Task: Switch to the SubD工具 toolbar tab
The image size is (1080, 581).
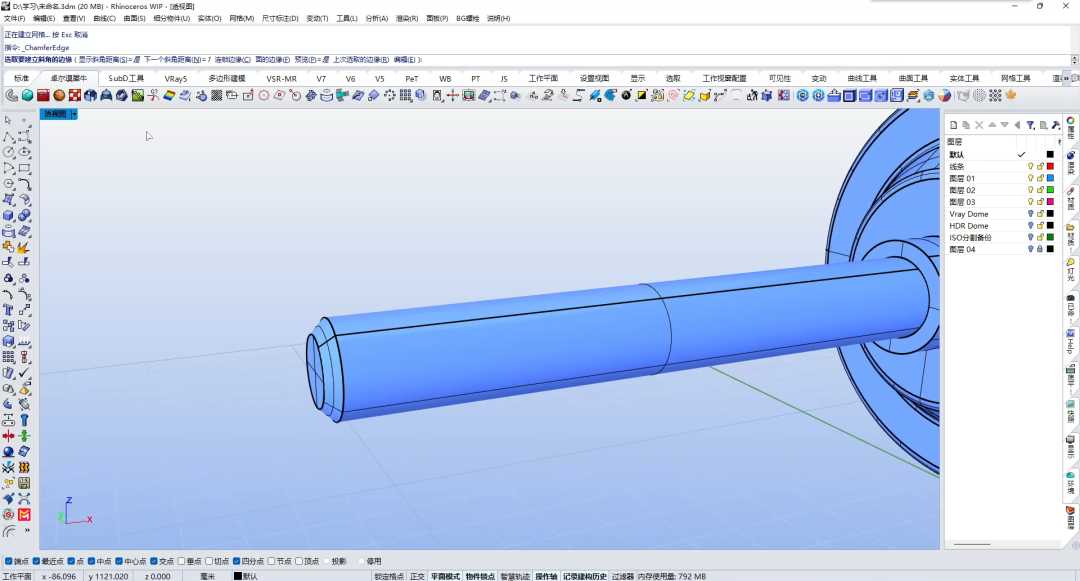Action: 126,78
